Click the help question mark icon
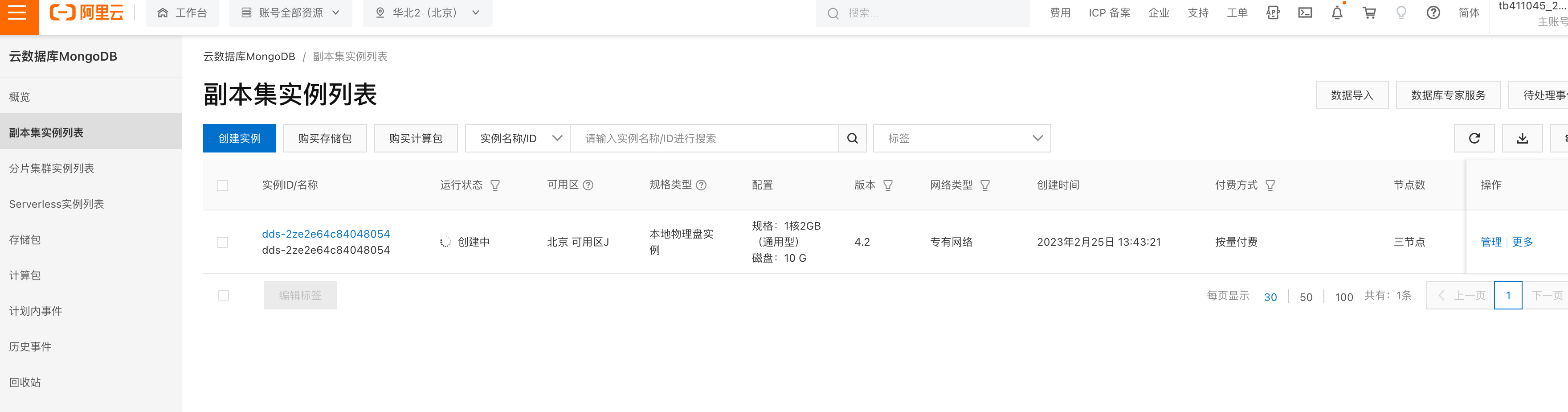 1433,13
